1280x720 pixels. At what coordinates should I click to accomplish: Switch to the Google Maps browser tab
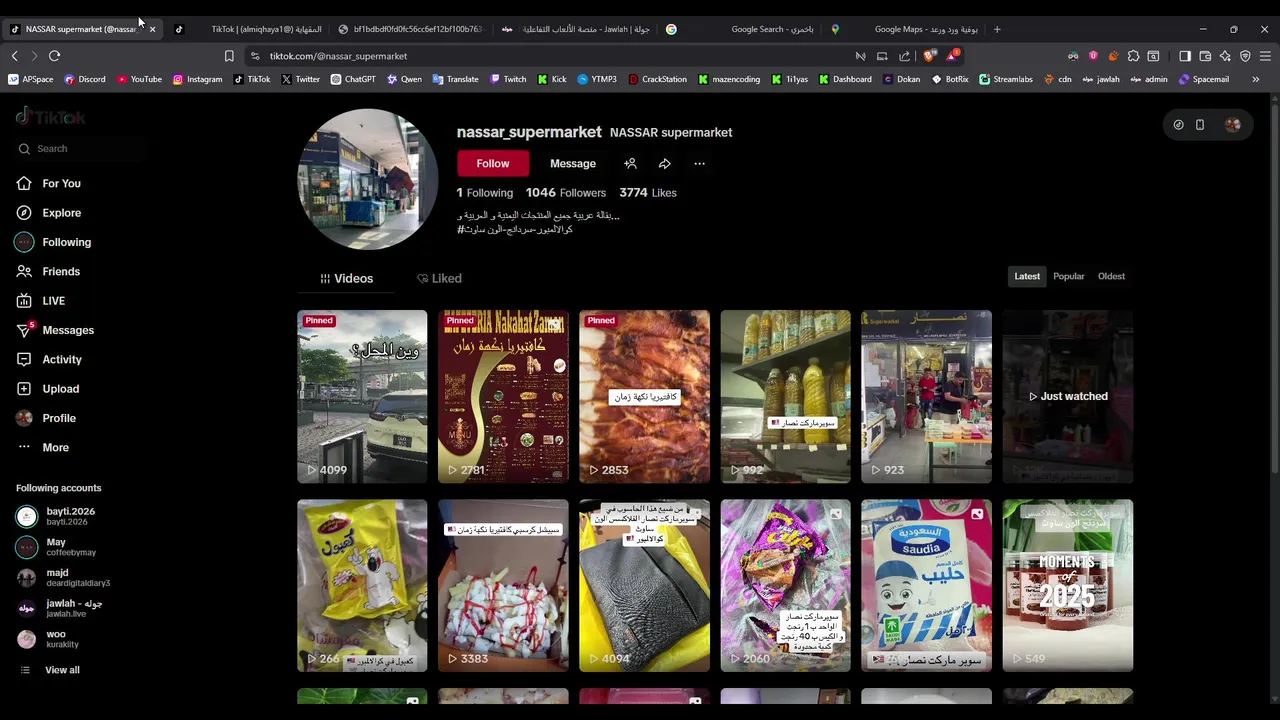pyautogui.click(x=904, y=29)
